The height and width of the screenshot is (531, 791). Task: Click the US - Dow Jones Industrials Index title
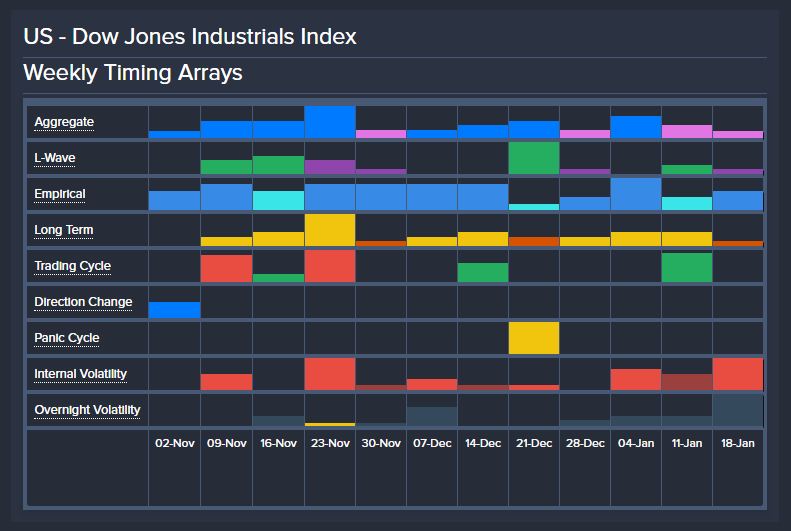pyautogui.click(x=190, y=36)
